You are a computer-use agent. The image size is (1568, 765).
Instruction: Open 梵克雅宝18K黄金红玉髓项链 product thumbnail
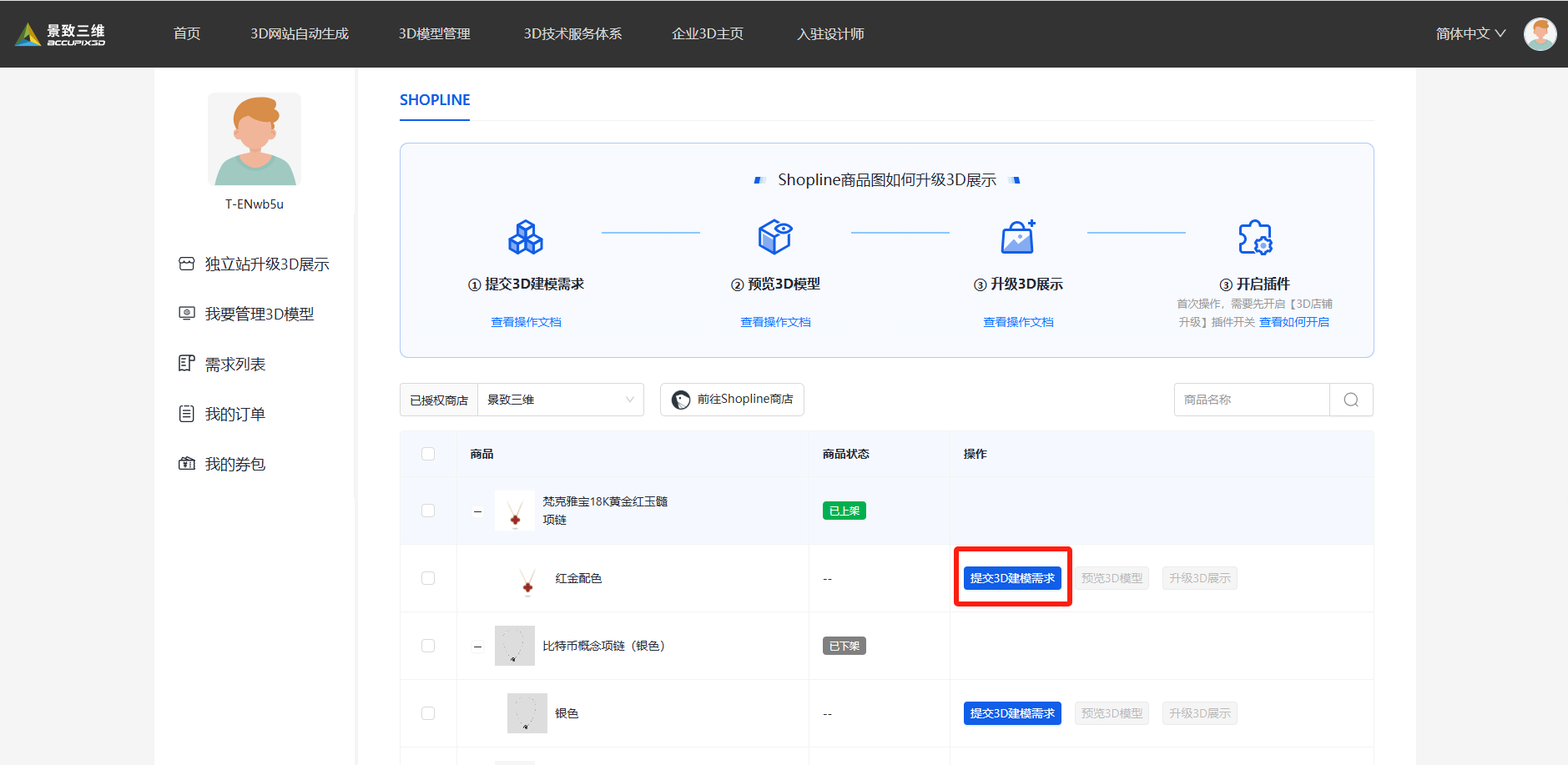(515, 511)
